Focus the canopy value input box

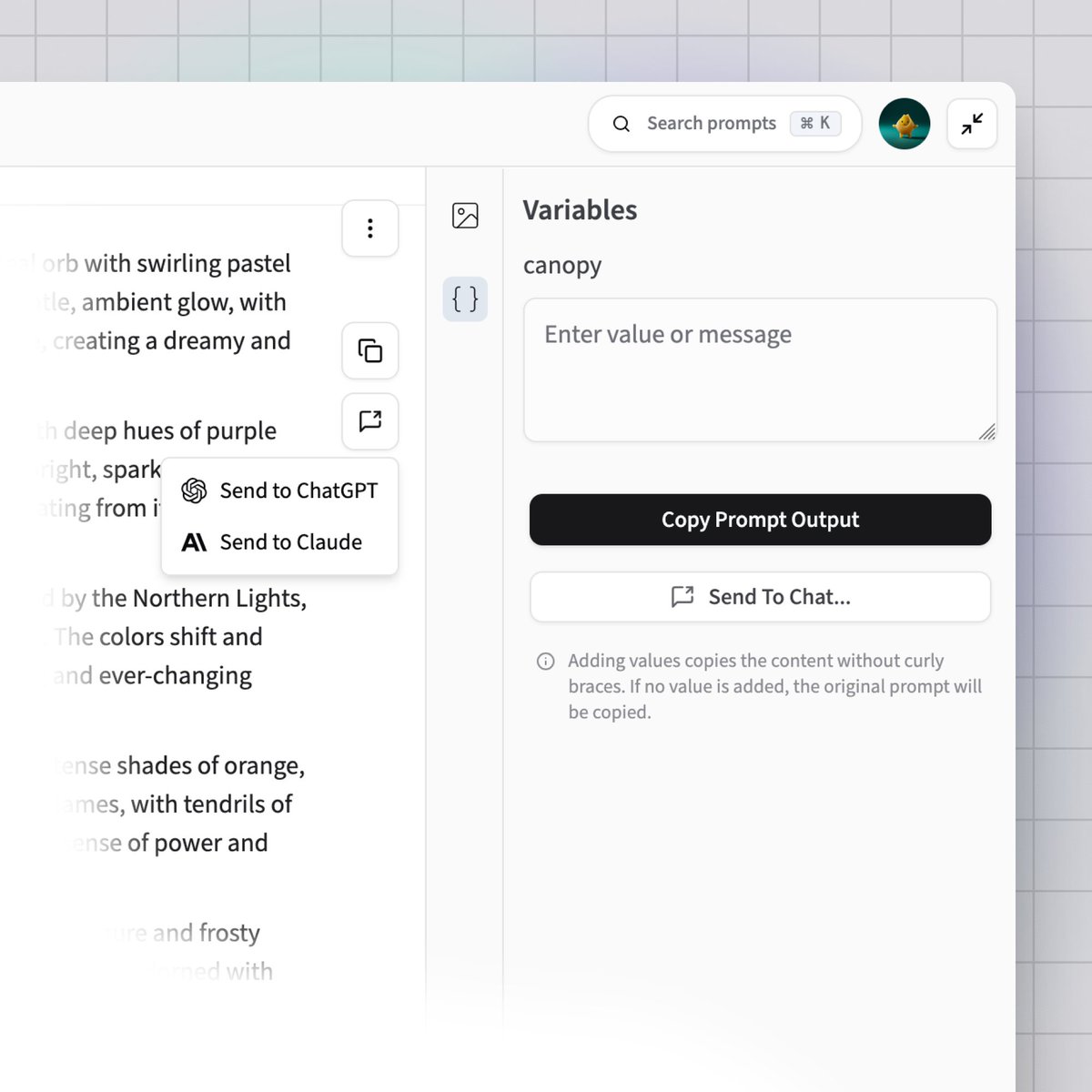[x=760, y=369]
